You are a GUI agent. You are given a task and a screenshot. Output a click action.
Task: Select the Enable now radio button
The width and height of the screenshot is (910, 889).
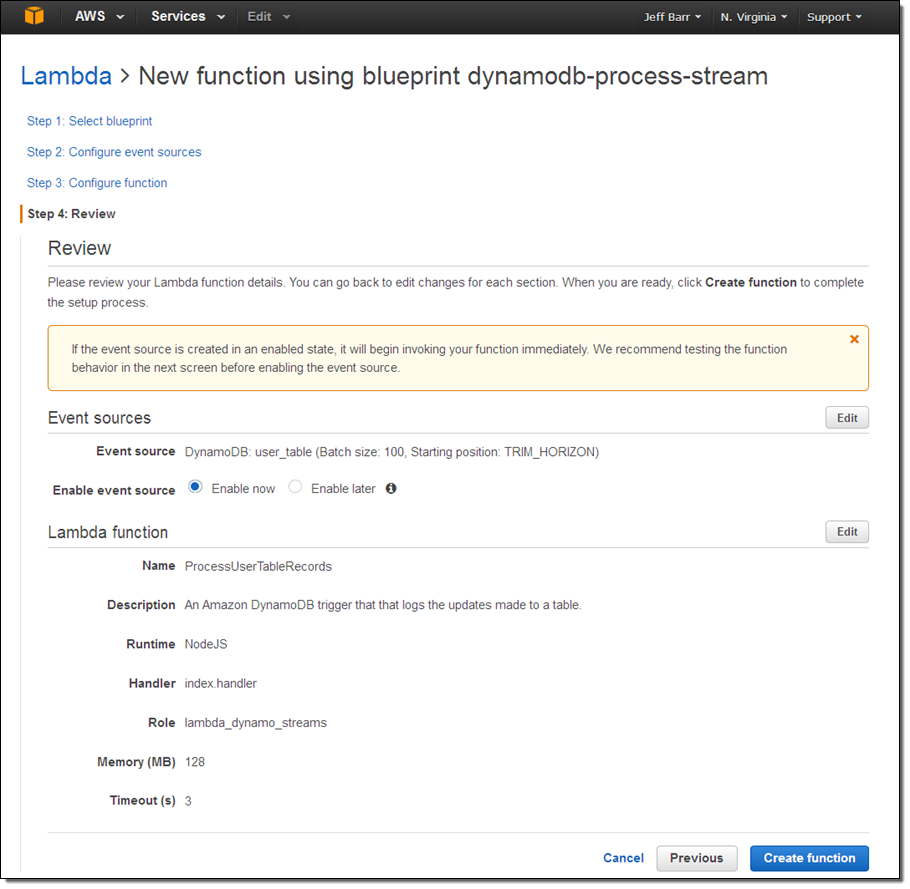(x=196, y=488)
